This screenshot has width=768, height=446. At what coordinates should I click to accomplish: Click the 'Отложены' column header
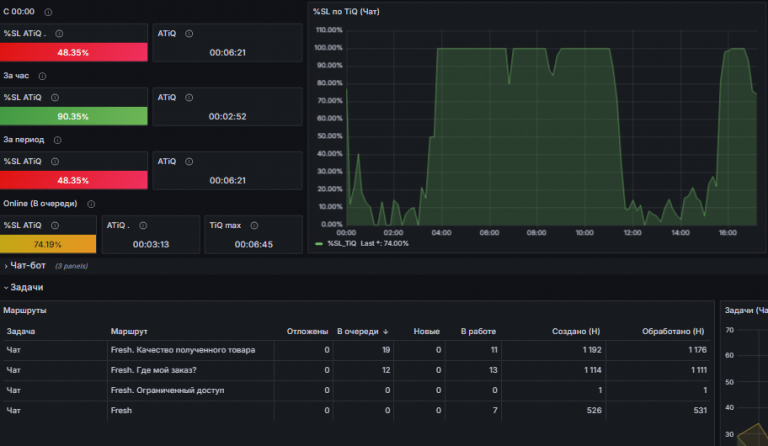(x=307, y=331)
